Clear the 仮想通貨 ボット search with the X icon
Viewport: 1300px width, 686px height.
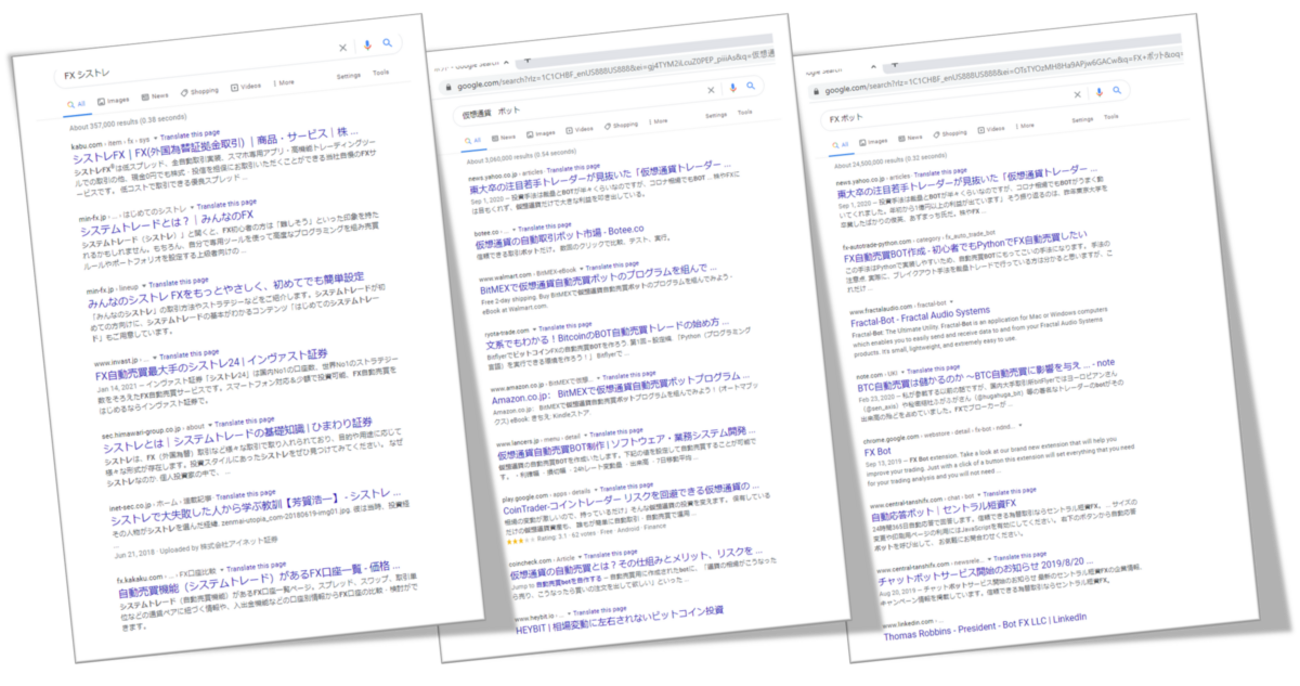711,90
